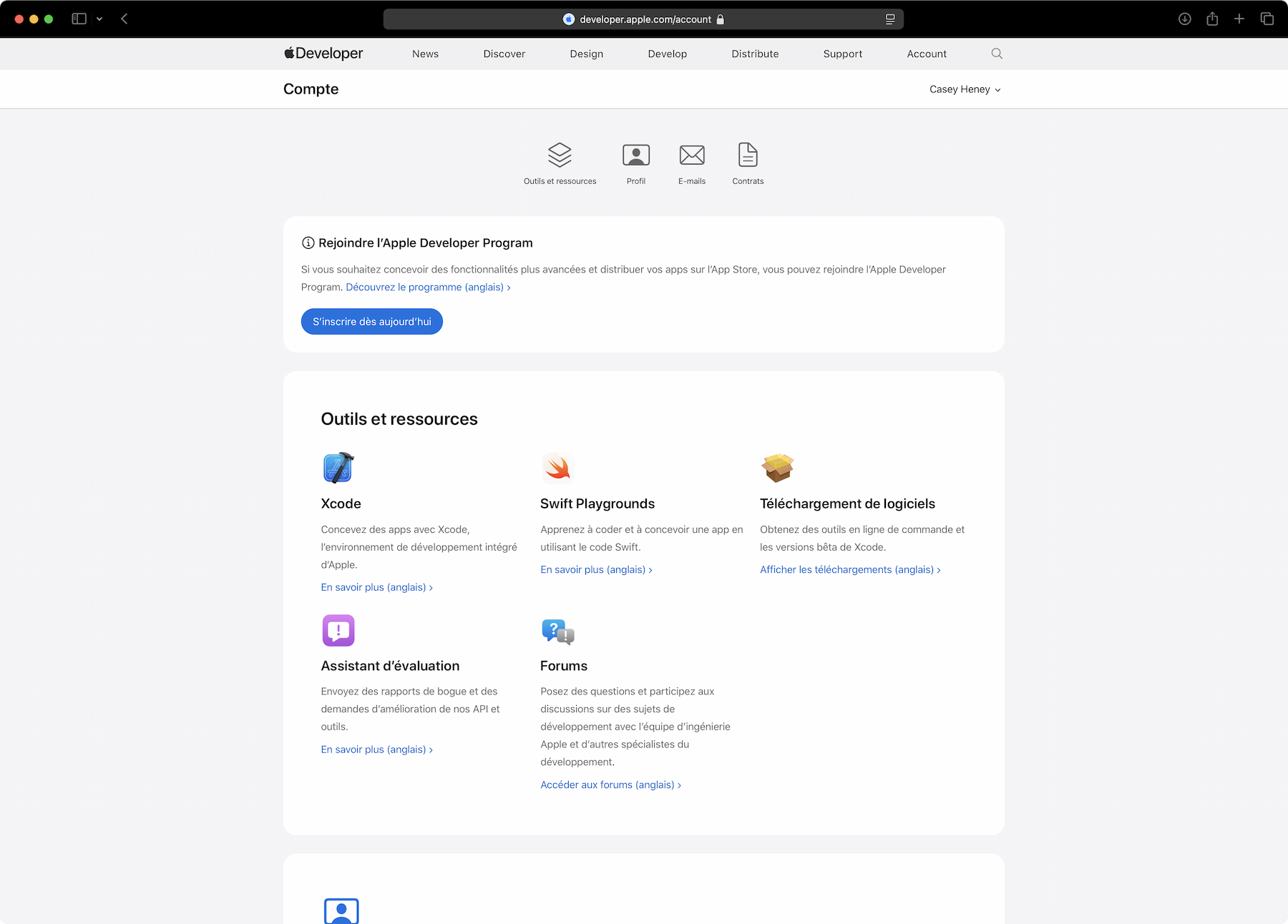Click Afficher les téléchargements (anglais) link
This screenshot has height=924, width=1288.
pos(850,569)
